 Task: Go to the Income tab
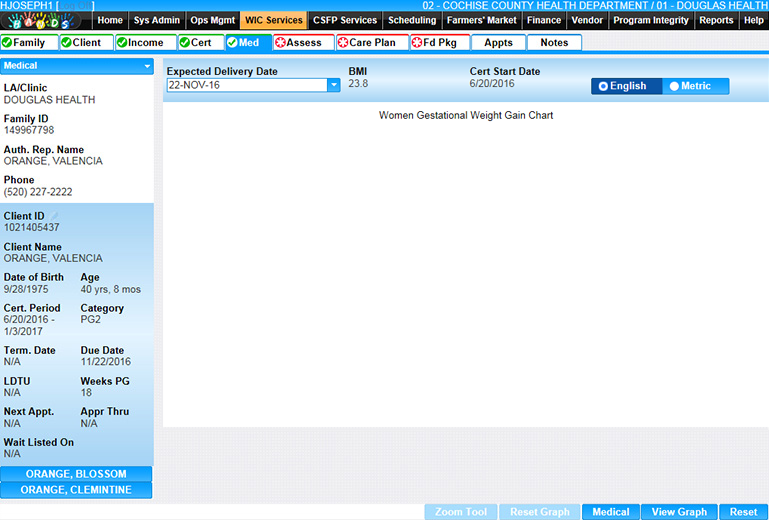145,43
